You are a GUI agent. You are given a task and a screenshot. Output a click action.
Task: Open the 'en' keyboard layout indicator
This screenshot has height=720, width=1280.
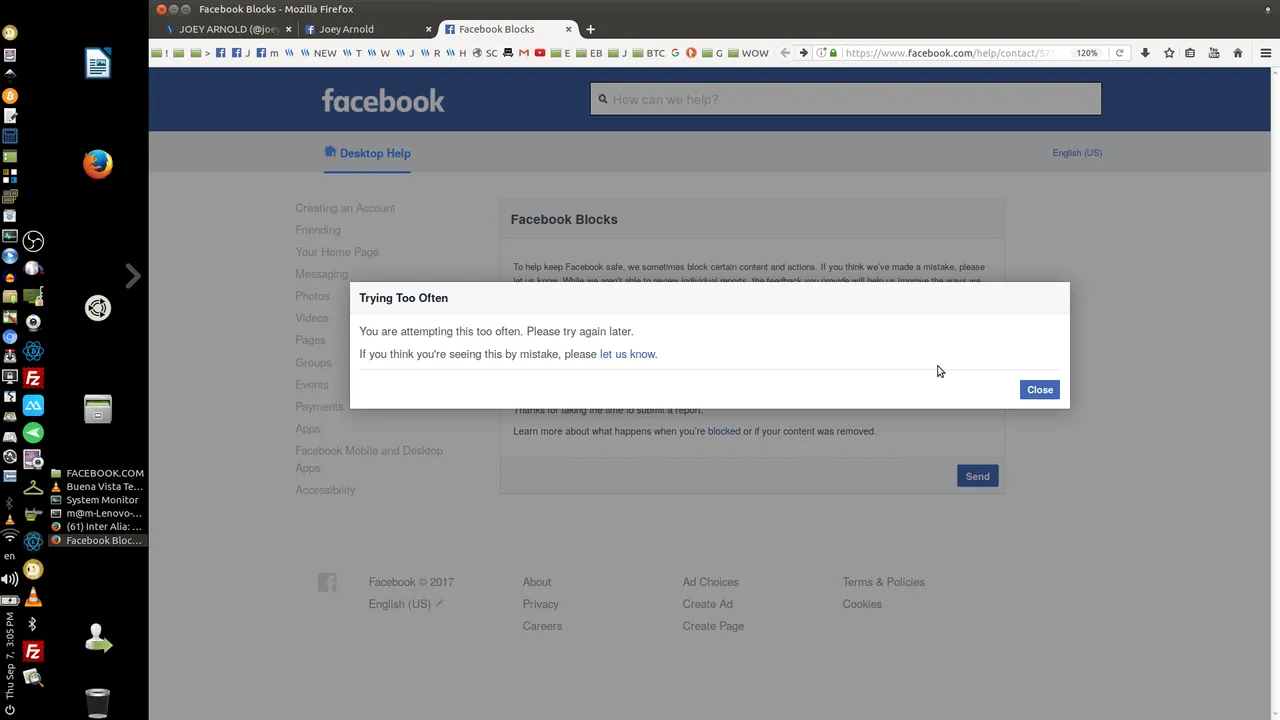[x=10, y=556]
